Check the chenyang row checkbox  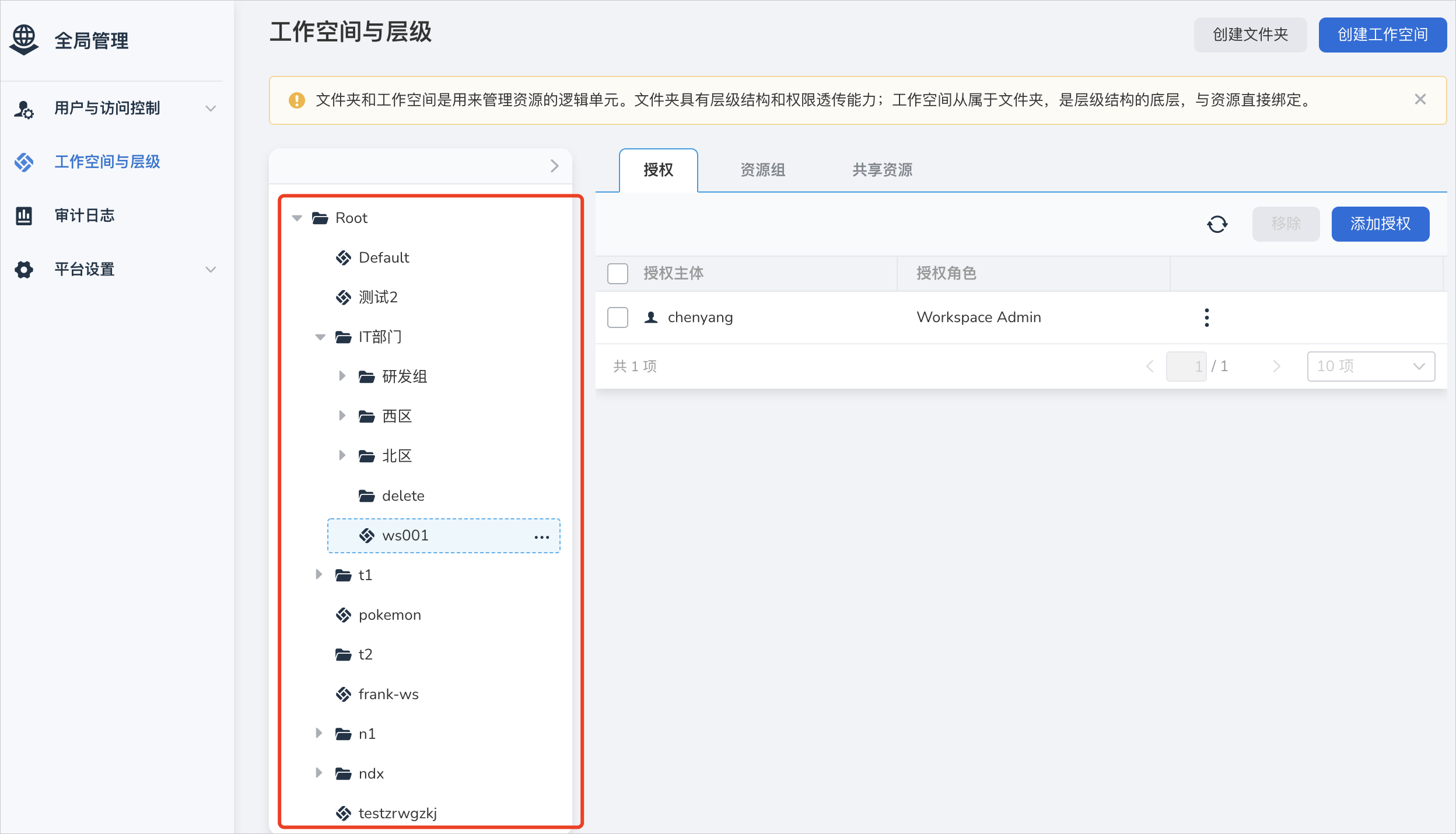[x=618, y=317]
